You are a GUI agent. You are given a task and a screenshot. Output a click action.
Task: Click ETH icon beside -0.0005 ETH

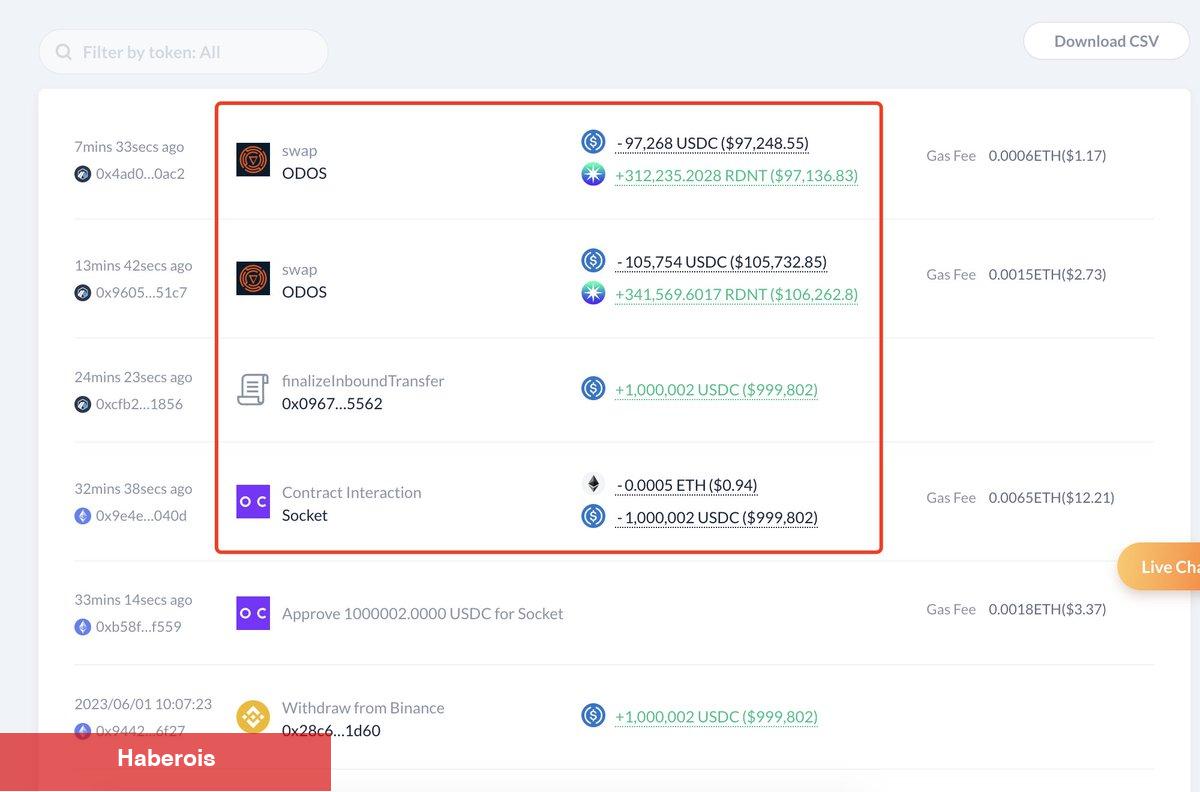[593, 485]
